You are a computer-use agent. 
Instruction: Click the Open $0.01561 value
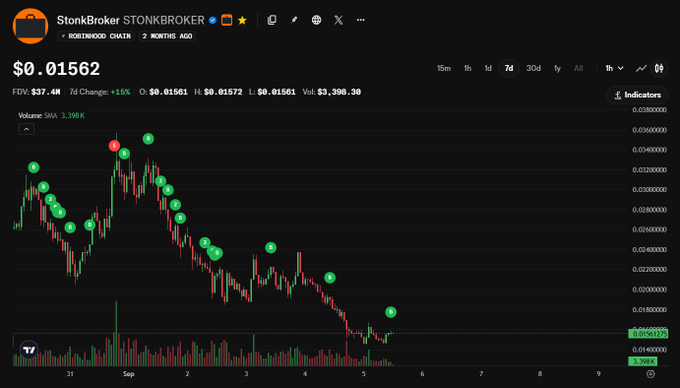168,92
